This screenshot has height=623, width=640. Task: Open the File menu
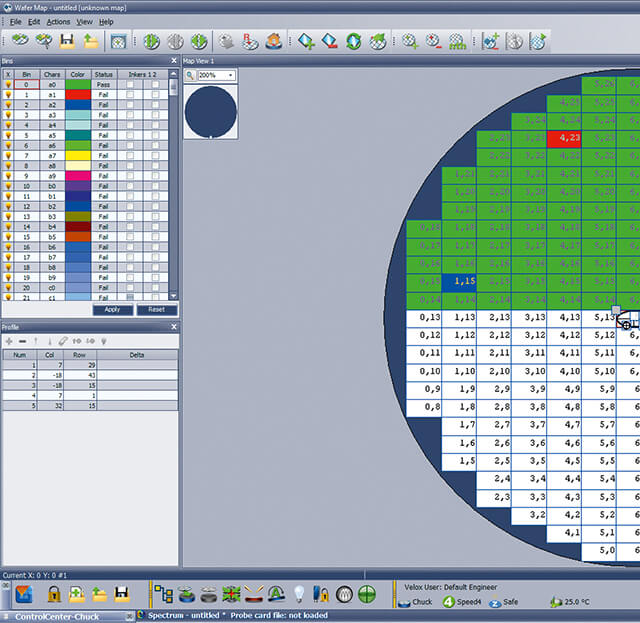(x=16, y=22)
